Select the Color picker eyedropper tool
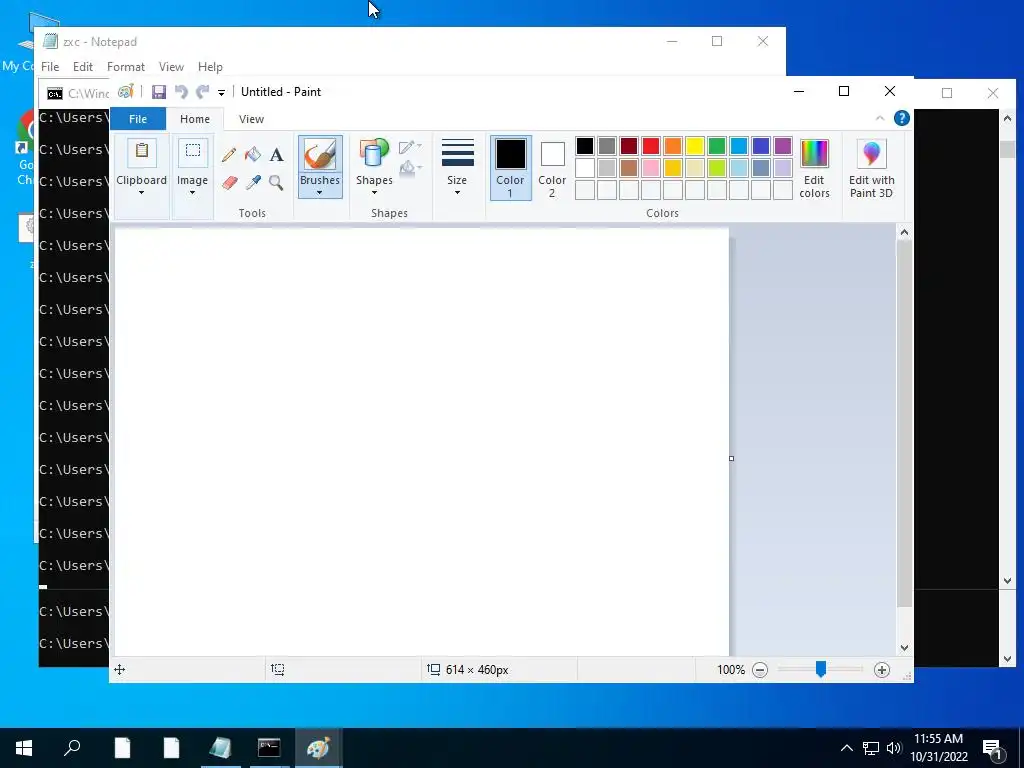This screenshot has height=768, width=1024. [253, 182]
